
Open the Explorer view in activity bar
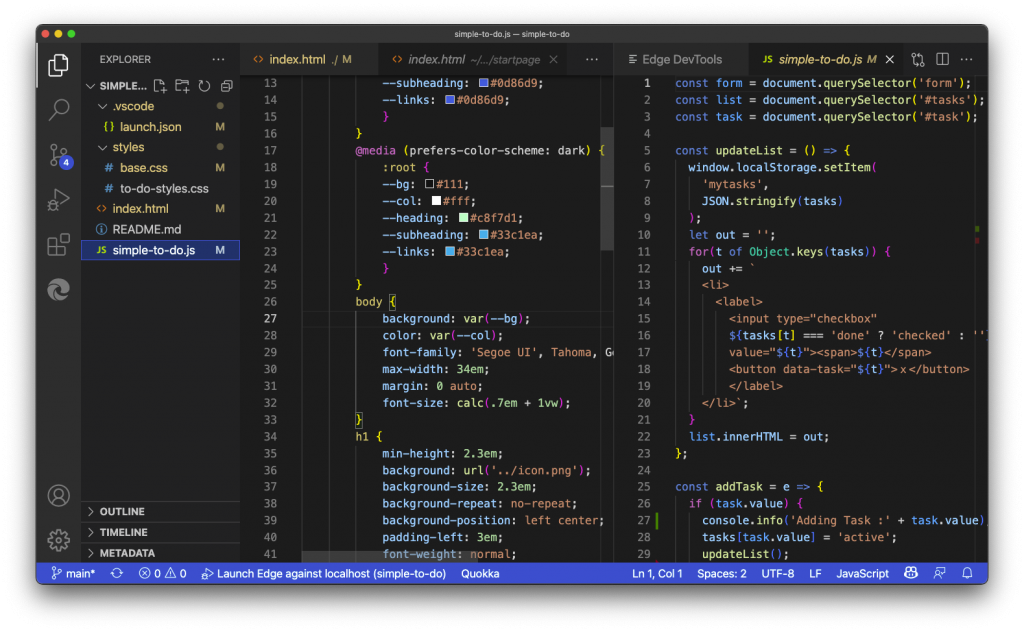pyautogui.click(x=58, y=65)
